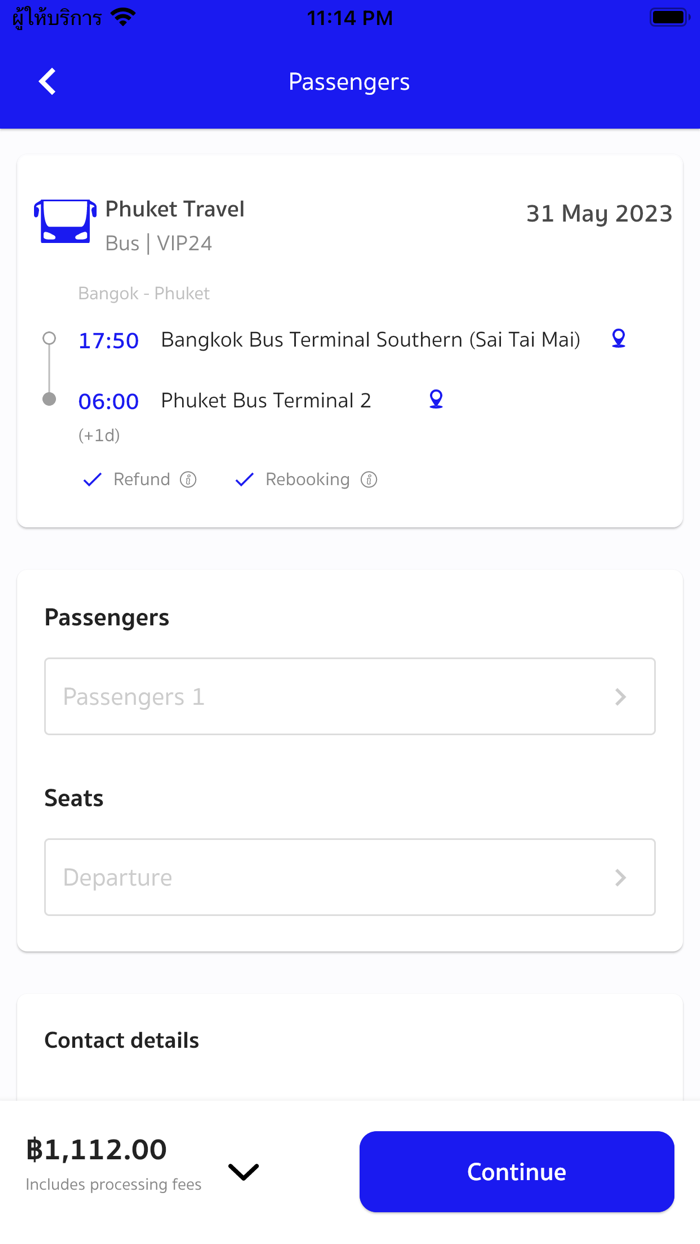Tap the departure time 17:50

click(108, 340)
